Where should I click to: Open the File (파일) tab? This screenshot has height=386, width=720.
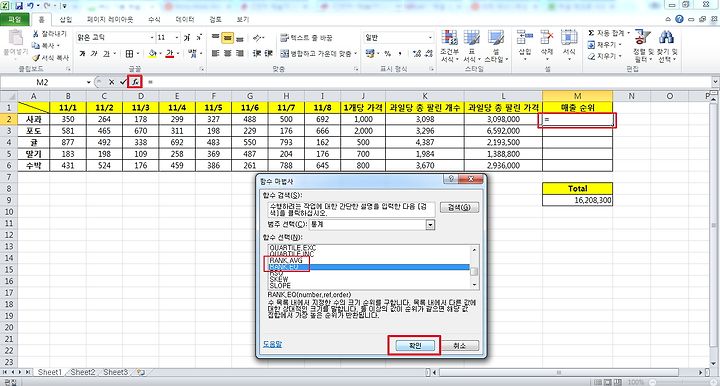(15, 19)
